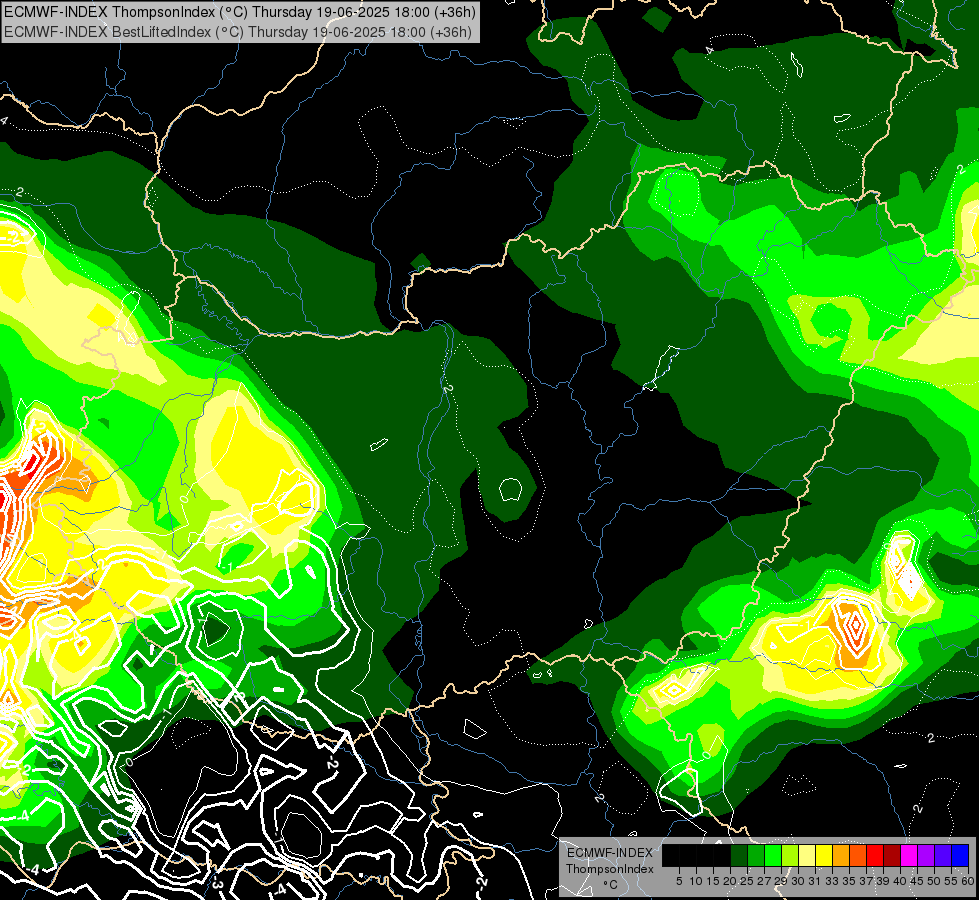Click the legend tick value 20

(x=731, y=881)
